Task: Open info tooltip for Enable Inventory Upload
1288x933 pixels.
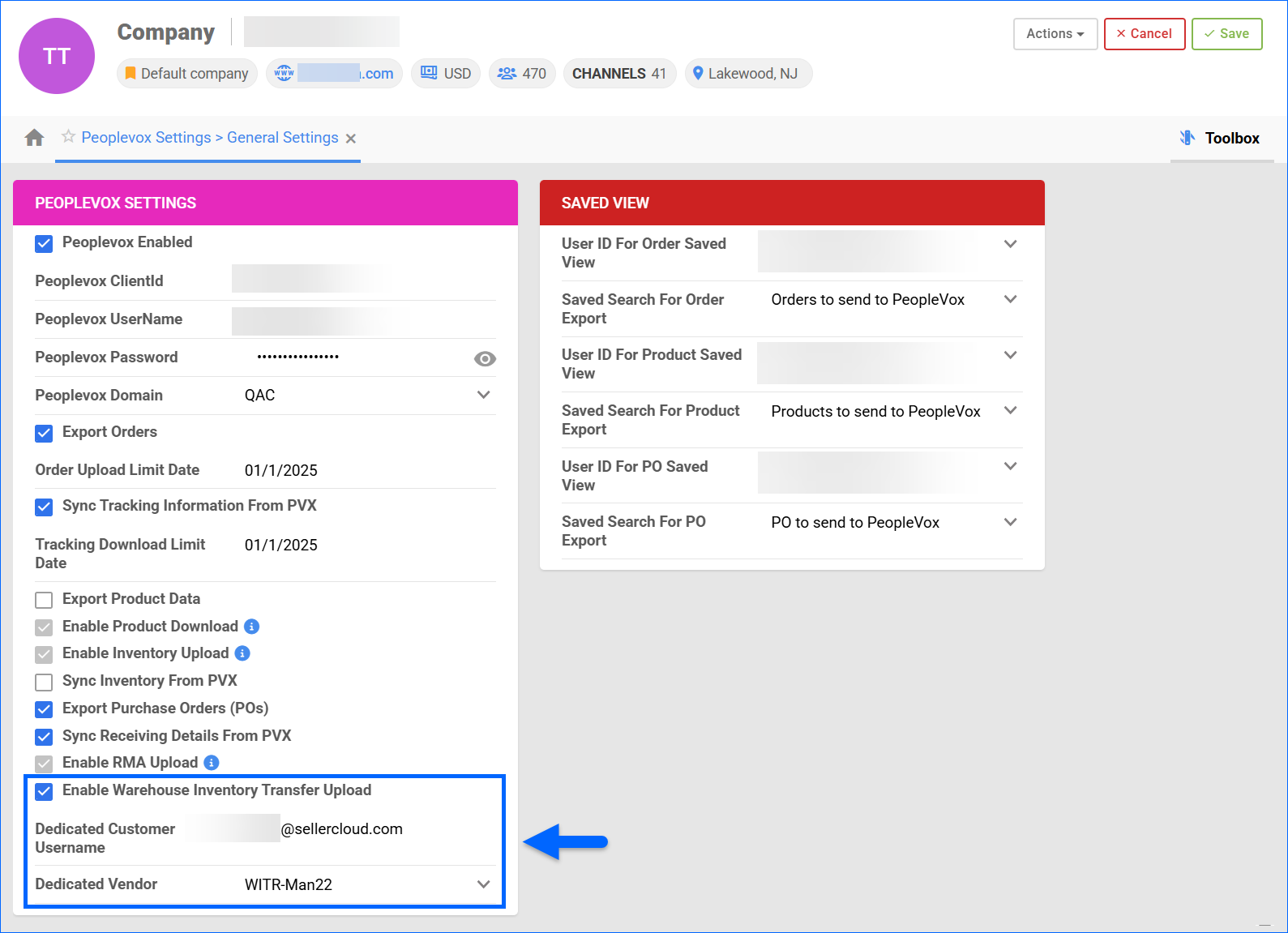Action: click(x=242, y=653)
